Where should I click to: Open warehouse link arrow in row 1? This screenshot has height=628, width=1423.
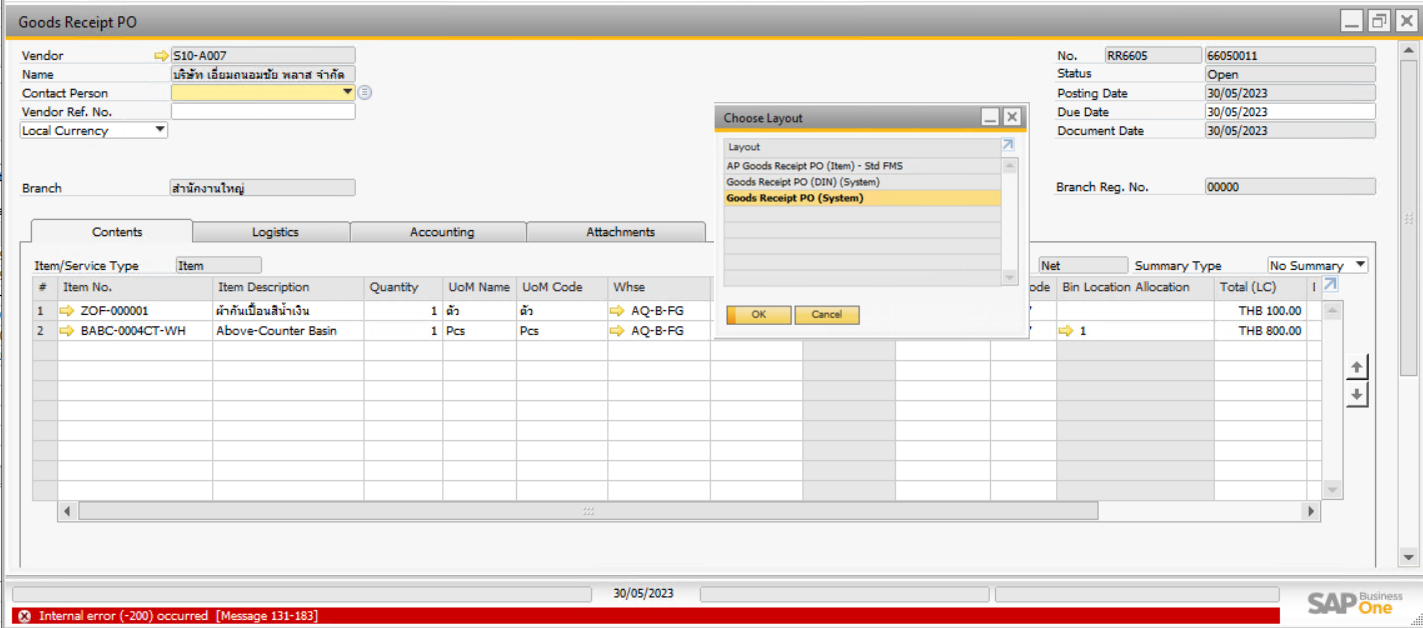(617, 311)
